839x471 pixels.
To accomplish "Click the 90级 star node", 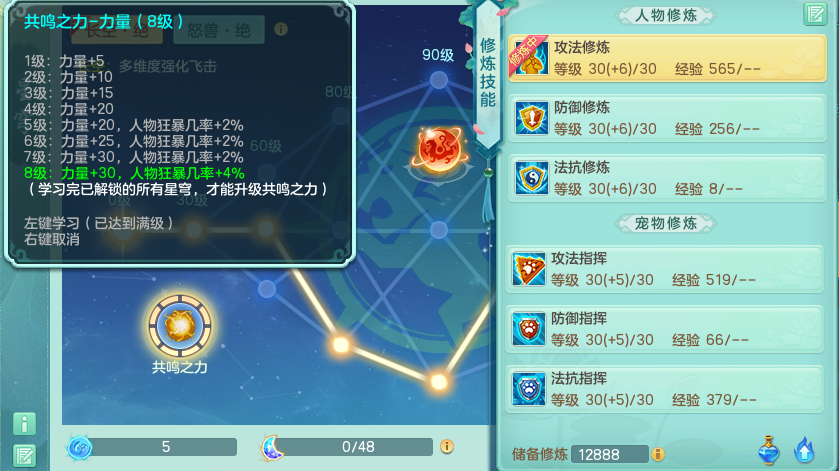I will (439, 80).
